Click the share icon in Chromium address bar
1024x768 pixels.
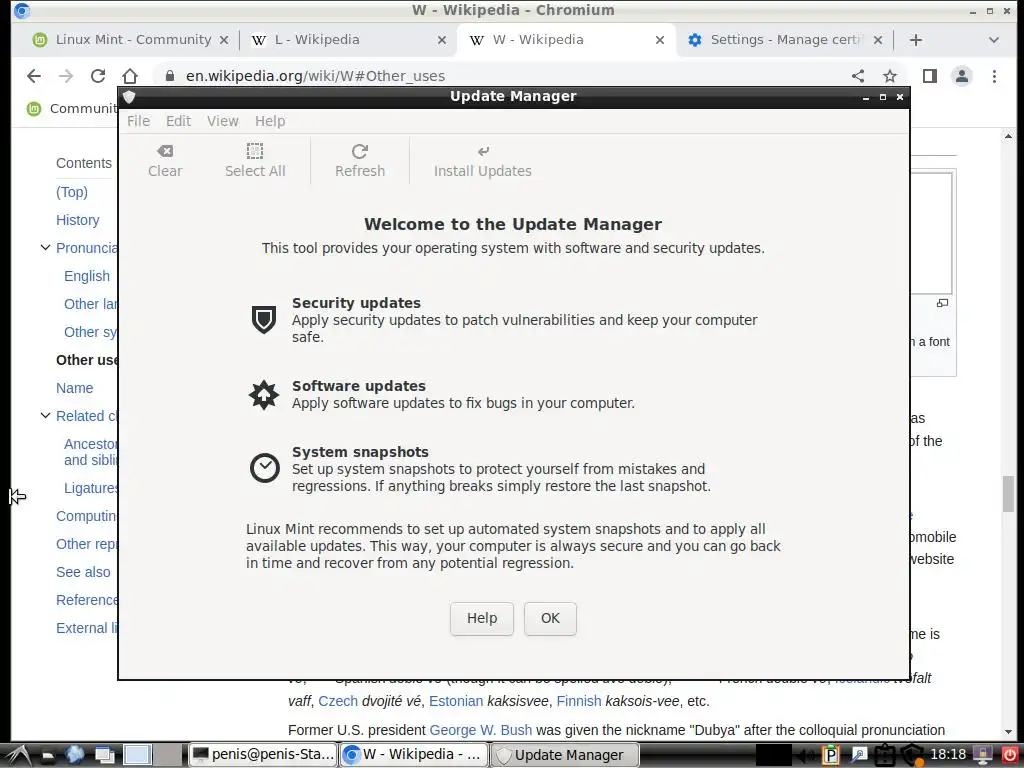[x=858, y=76]
